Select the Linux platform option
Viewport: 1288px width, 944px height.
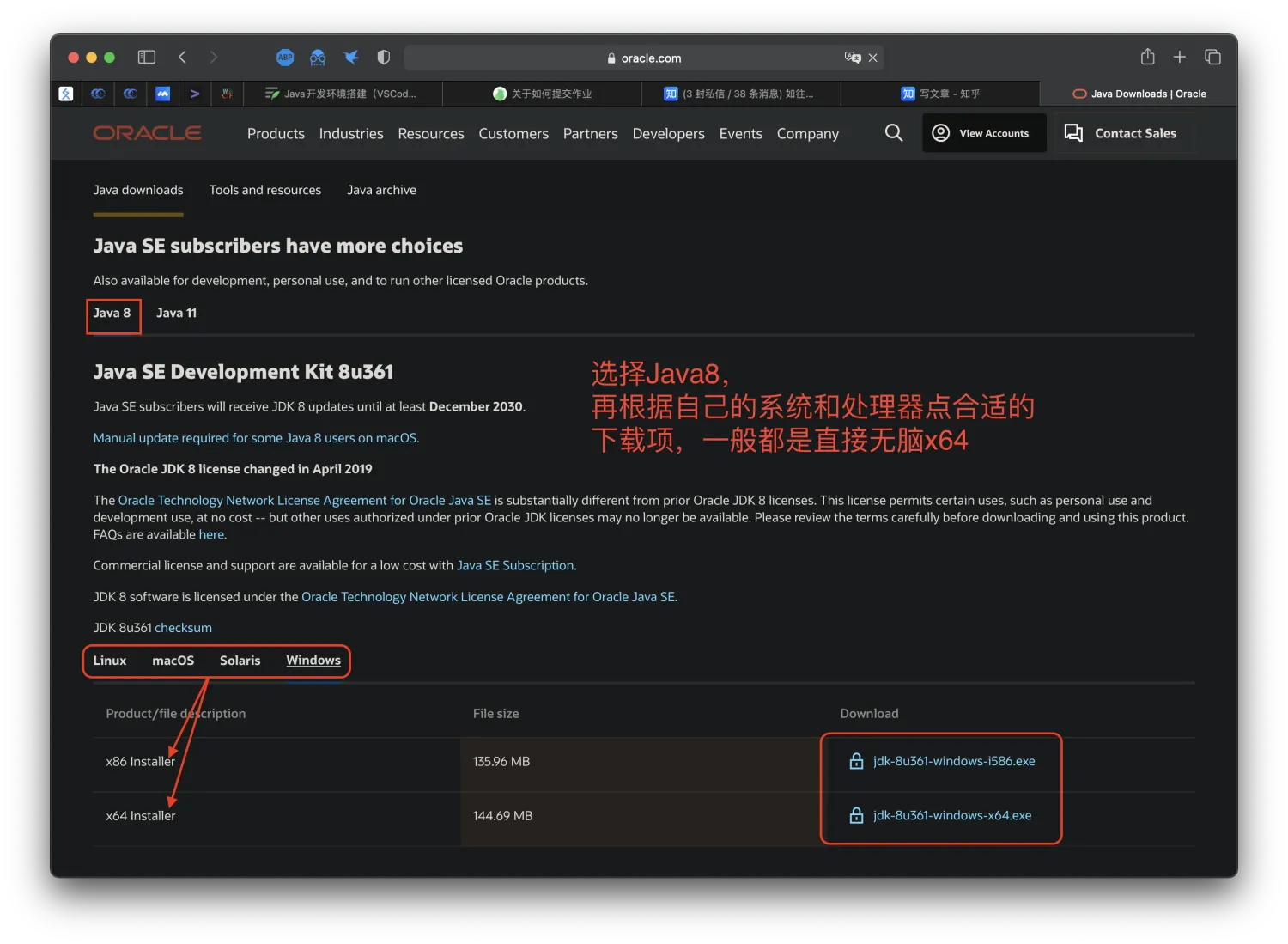tap(109, 661)
